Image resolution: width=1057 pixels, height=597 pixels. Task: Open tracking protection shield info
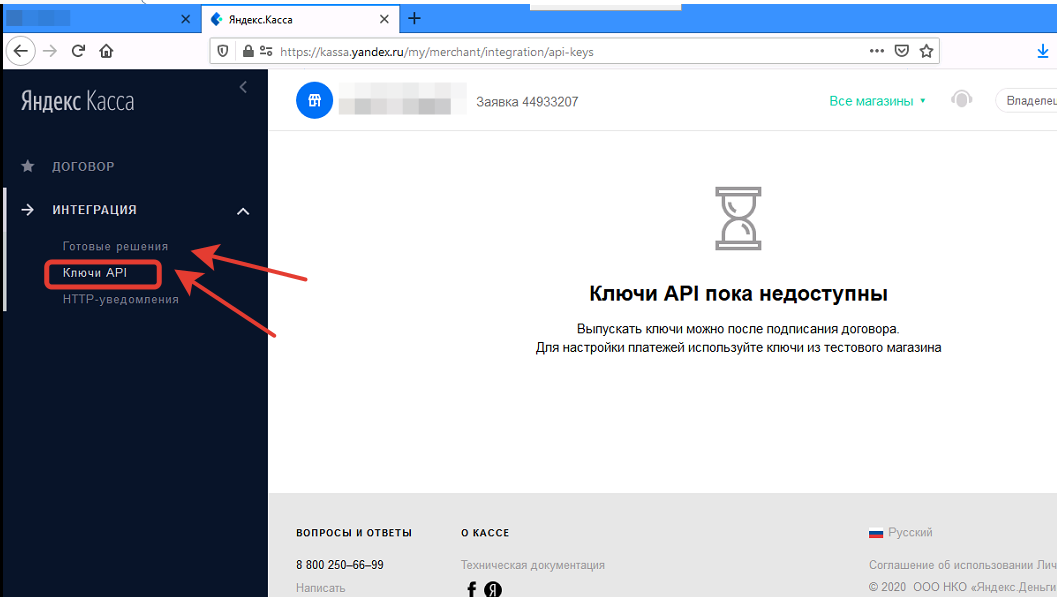(223, 51)
